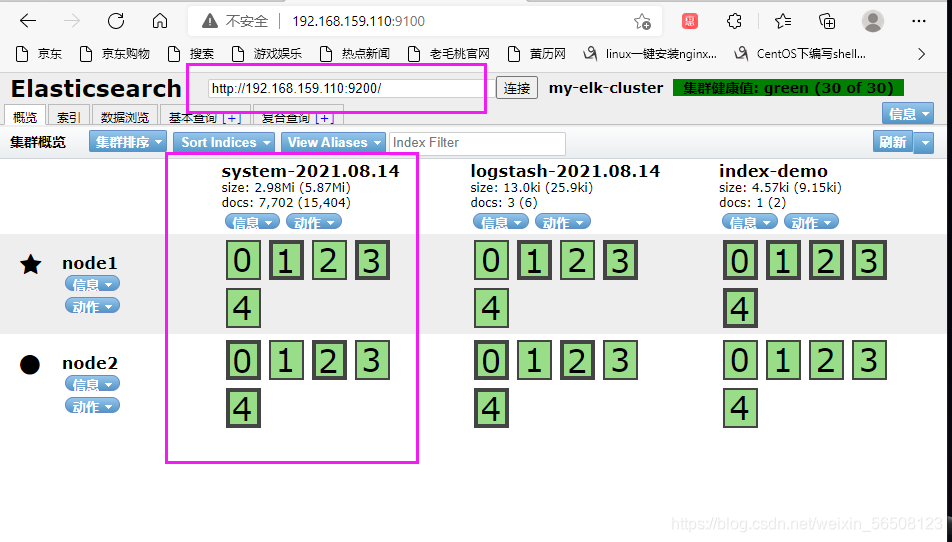Click the index-demo index name
The image size is (952, 542).
point(774,171)
